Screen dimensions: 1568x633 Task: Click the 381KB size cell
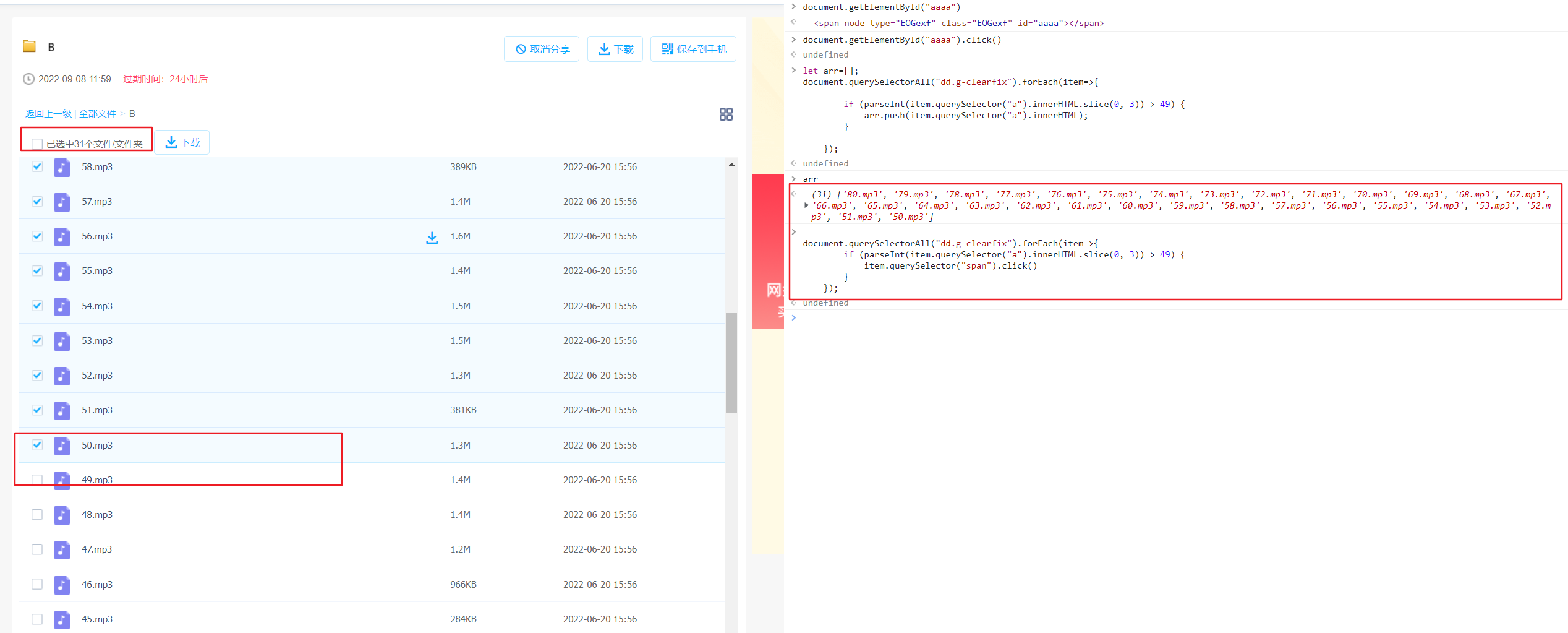click(463, 410)
